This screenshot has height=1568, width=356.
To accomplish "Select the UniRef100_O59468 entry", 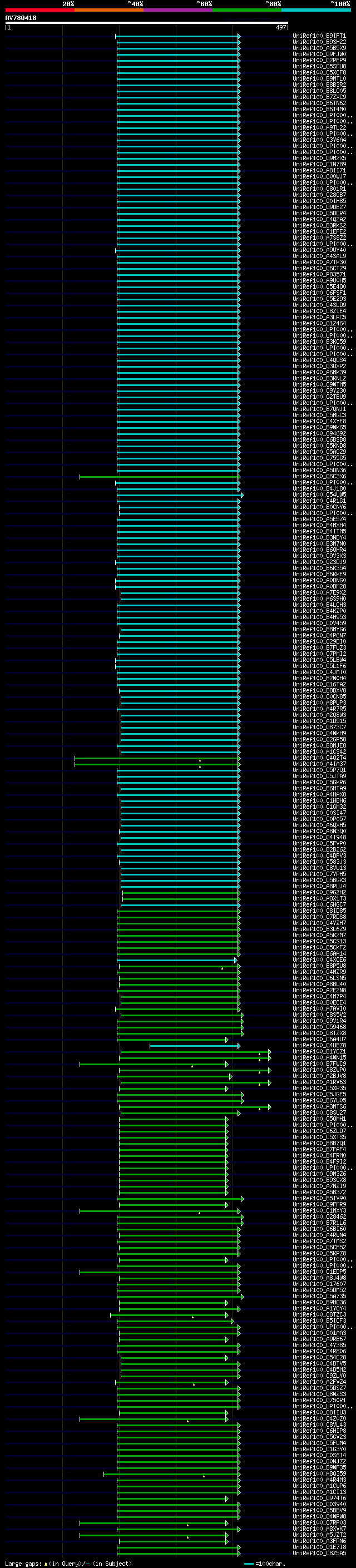I will coord(319,1027).
